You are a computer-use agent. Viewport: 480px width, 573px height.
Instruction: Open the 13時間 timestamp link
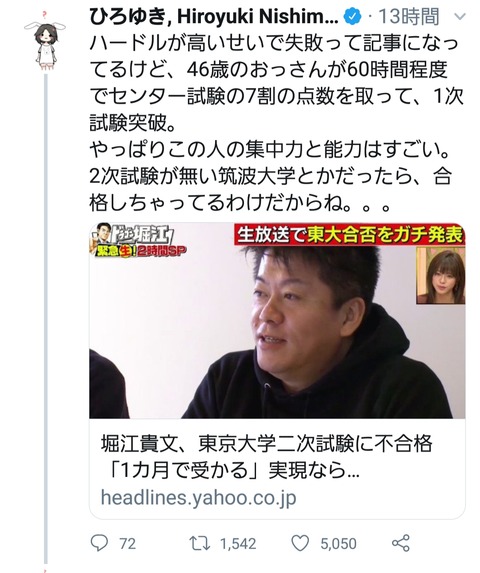408,17
